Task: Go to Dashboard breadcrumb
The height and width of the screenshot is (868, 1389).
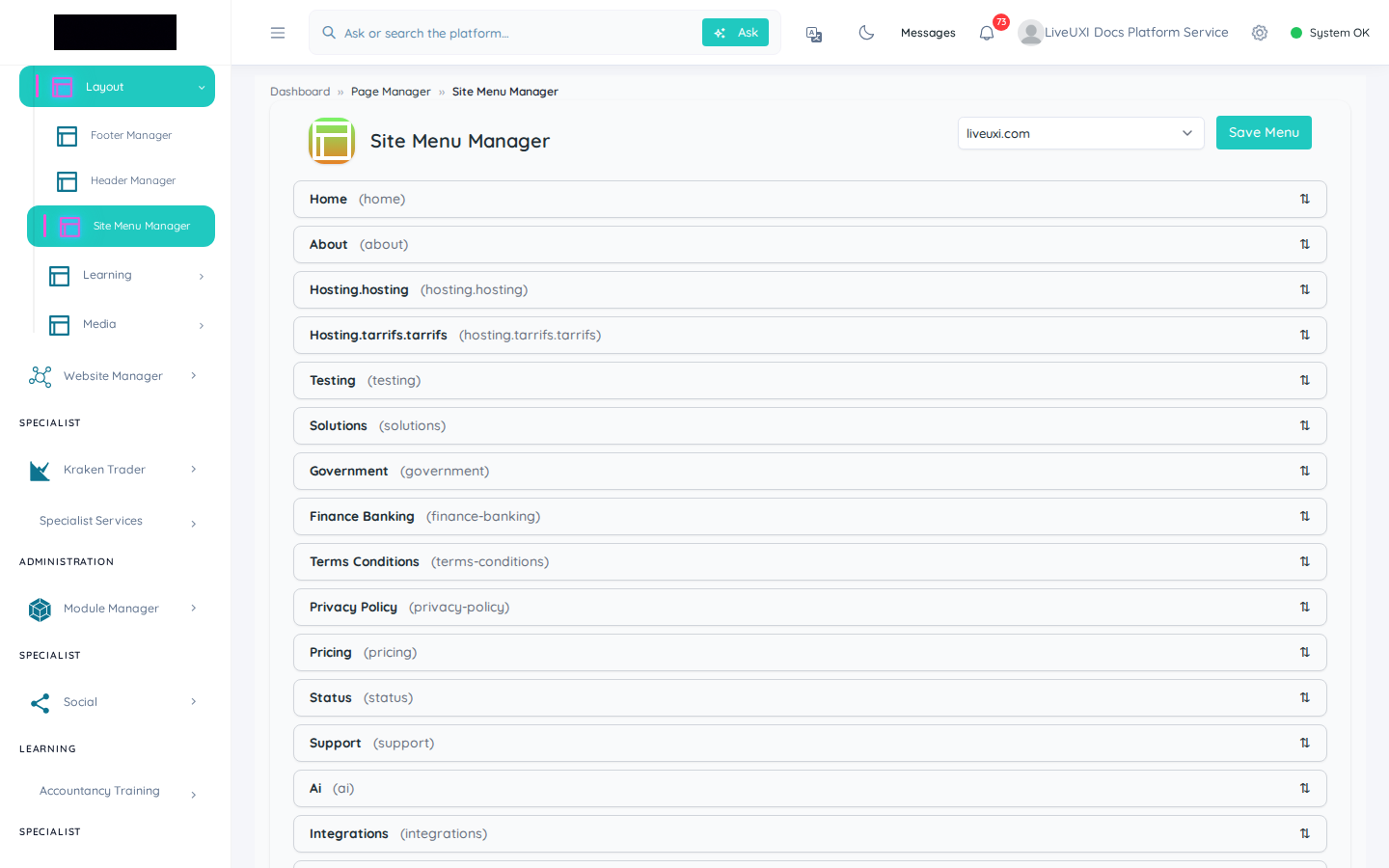Action: coord(300,92)
